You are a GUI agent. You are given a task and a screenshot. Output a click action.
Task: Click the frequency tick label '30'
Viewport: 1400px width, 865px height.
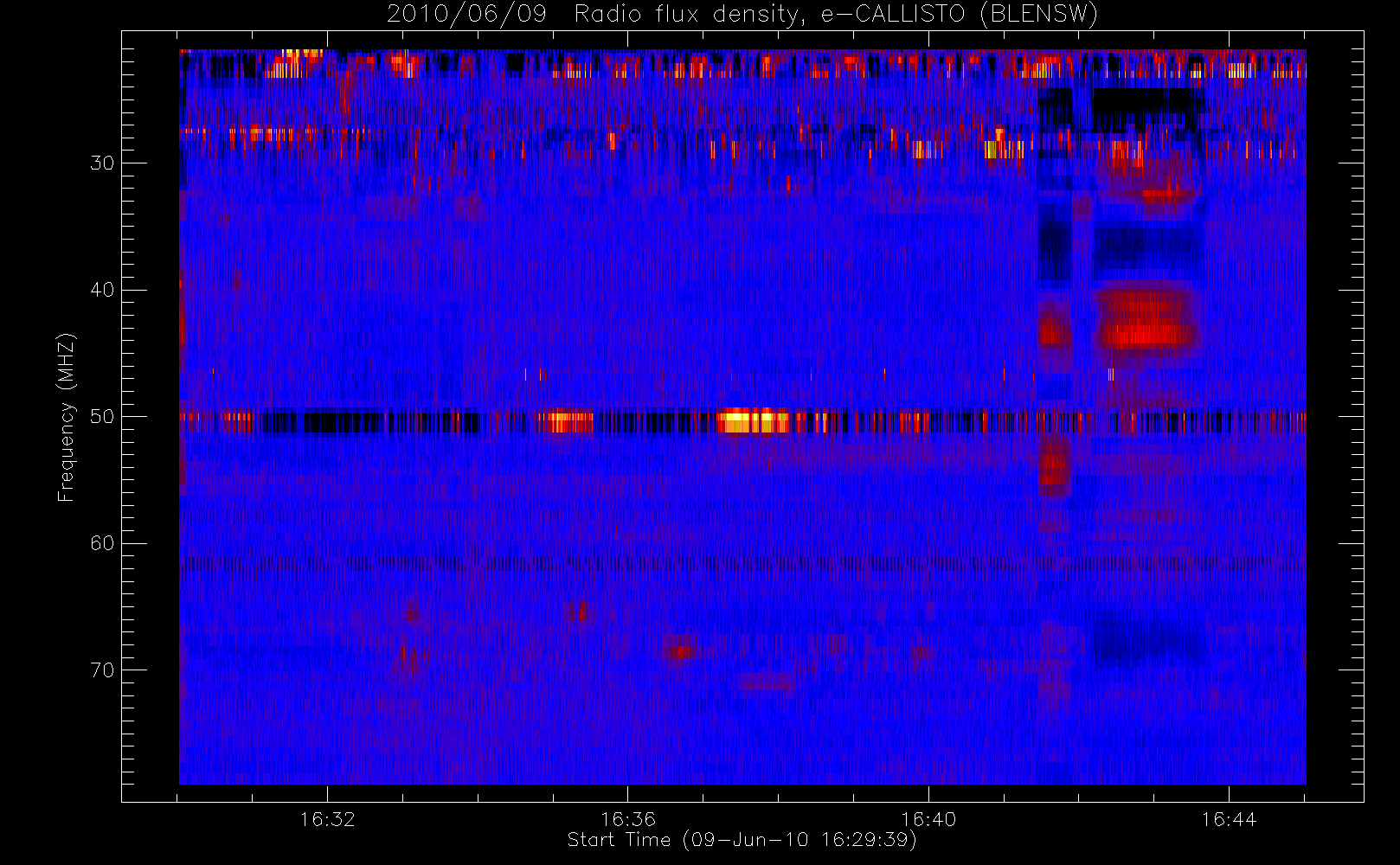coord(102,163)
